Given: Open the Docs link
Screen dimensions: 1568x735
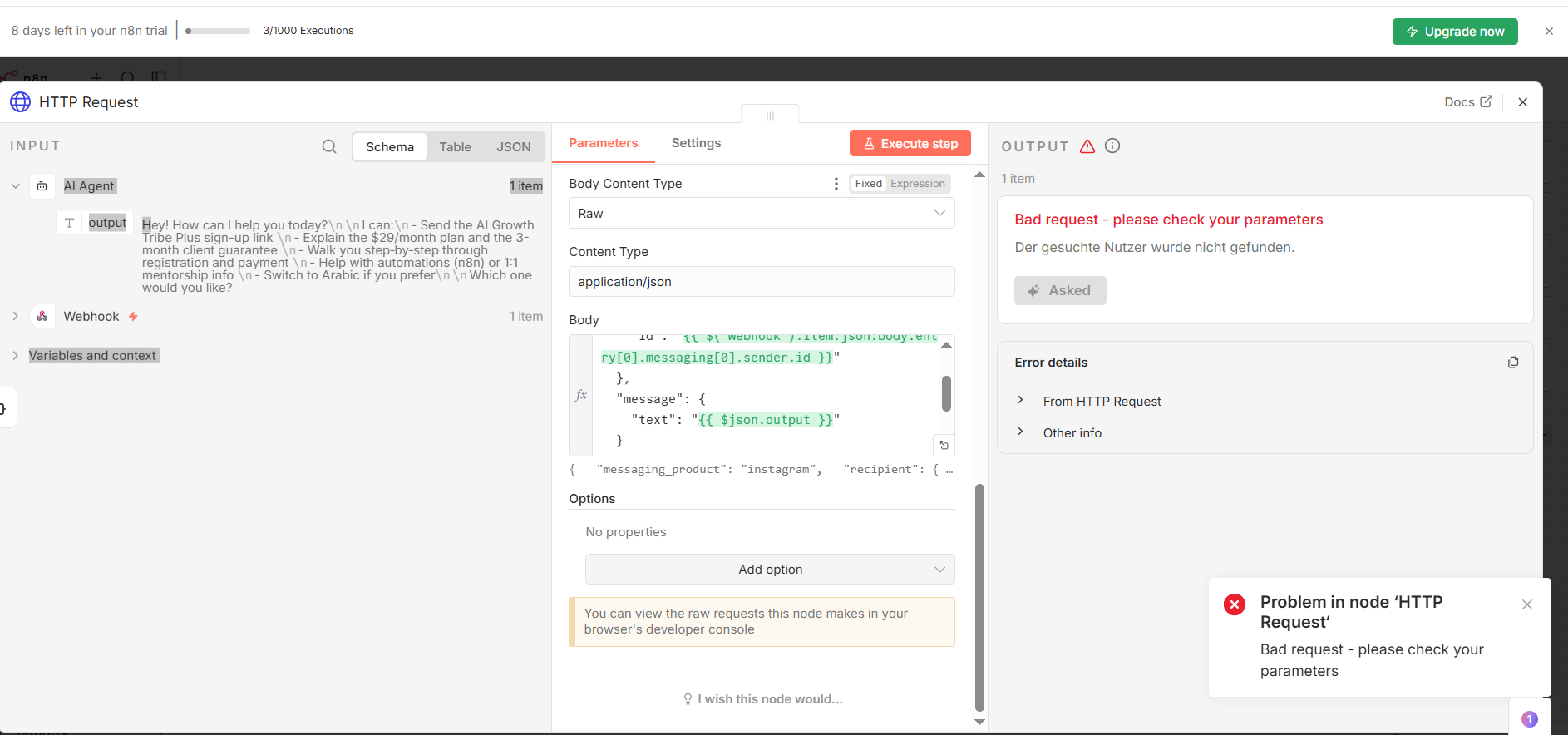Looking at the screenshot, I should point(1468,102).
